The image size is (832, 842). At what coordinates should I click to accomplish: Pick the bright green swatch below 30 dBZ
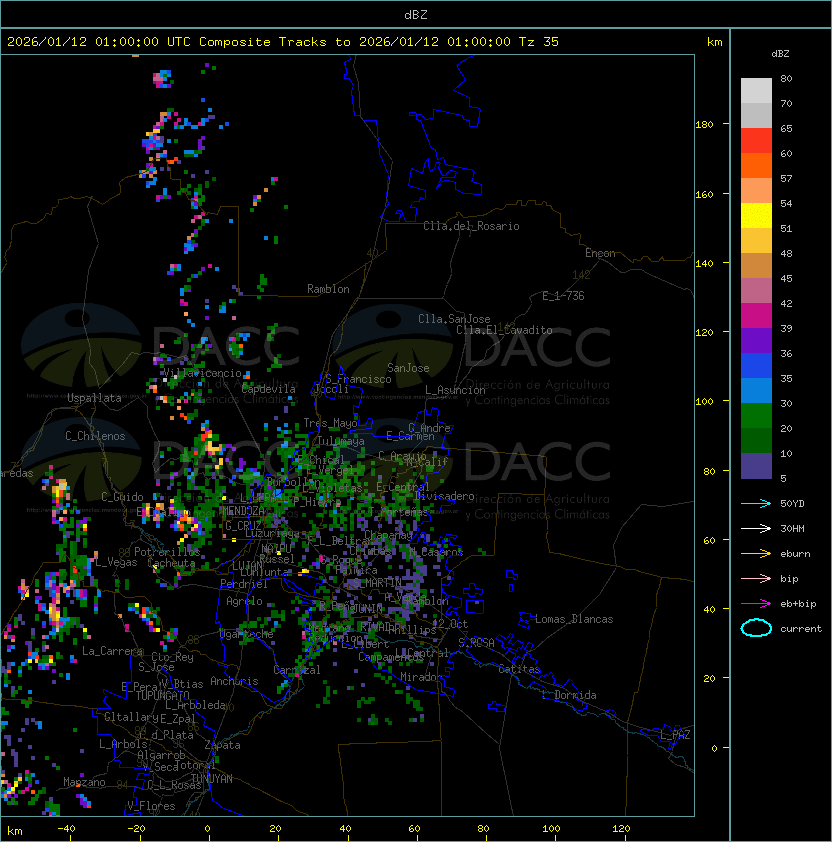coord(756,416)
